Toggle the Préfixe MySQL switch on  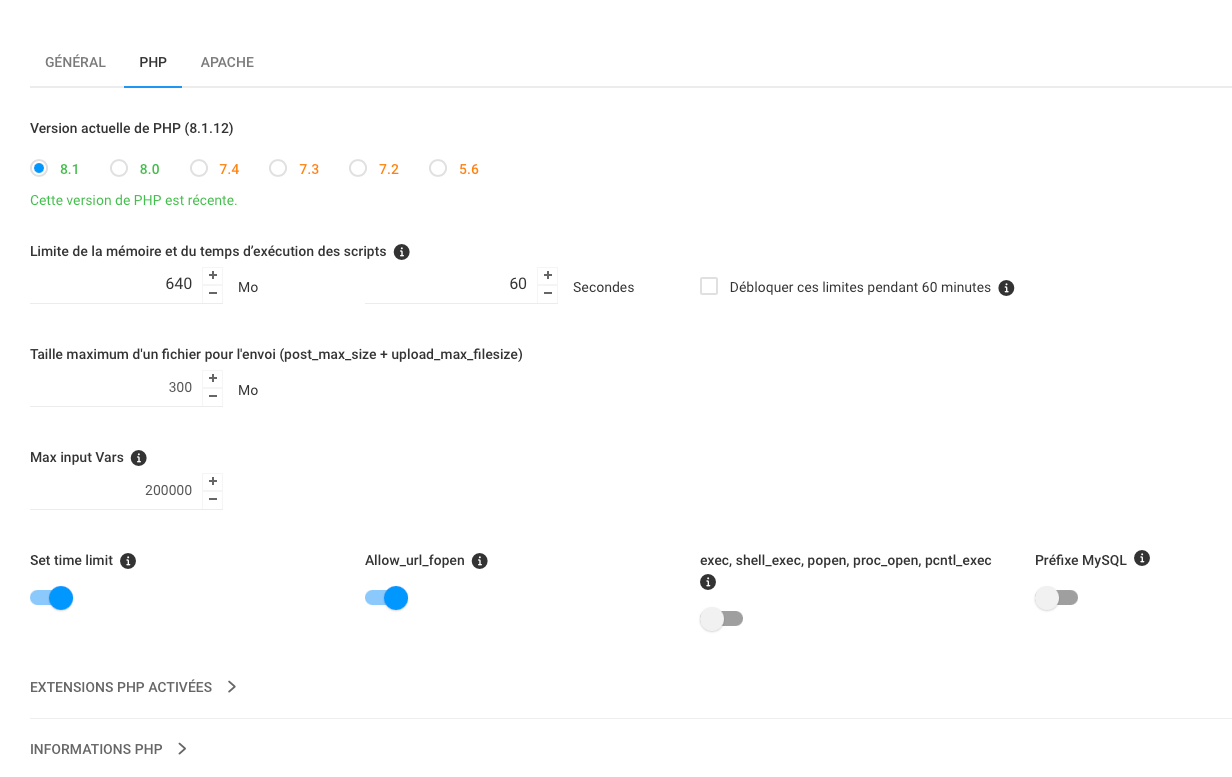[1057, 598]
